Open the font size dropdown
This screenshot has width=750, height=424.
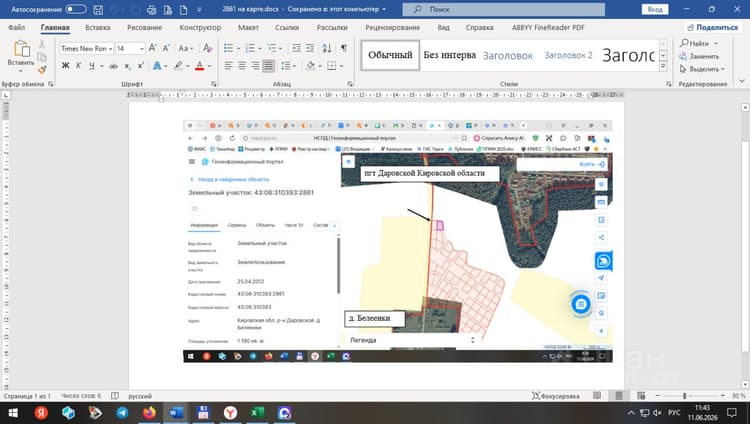tap(130, 48)
